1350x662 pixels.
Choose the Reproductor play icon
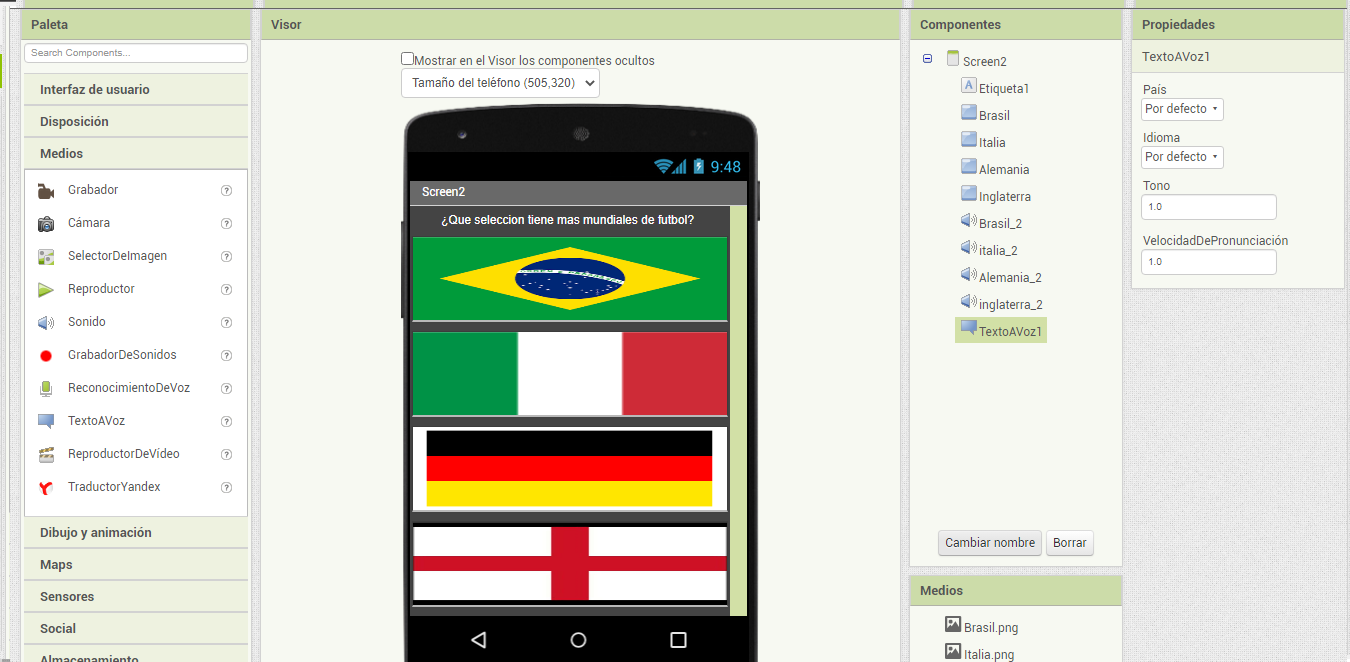pos(46,289)
